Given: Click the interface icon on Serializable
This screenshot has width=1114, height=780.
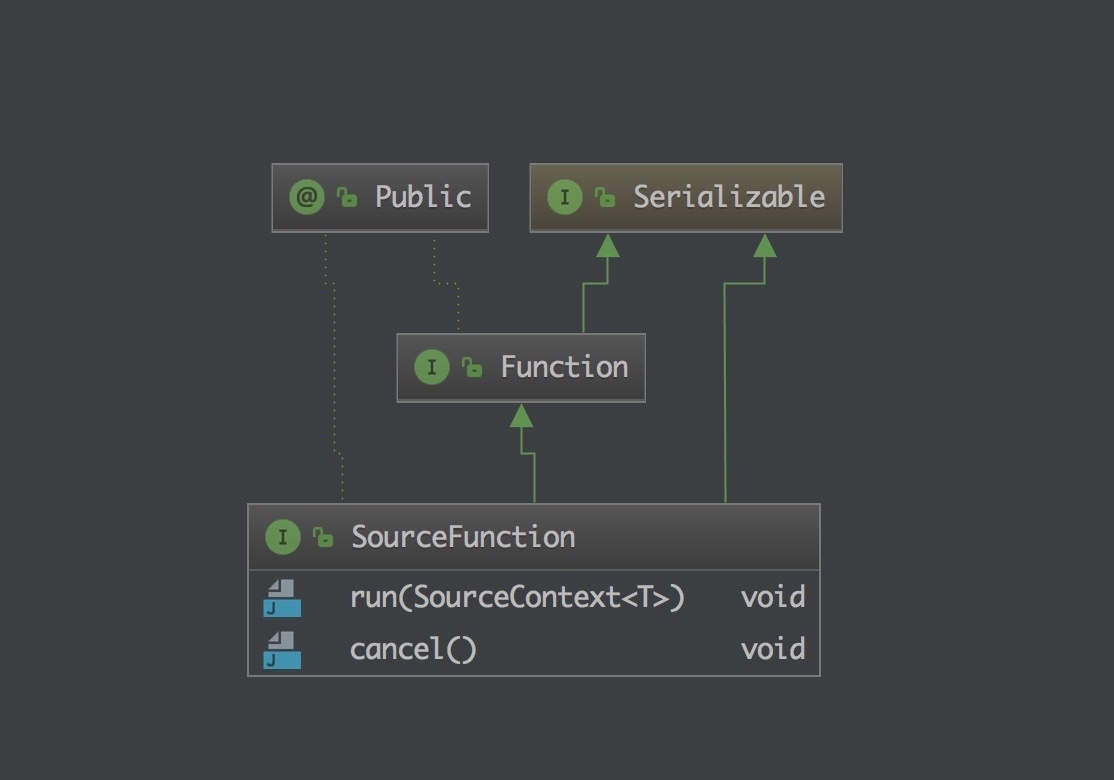Looking at the screenshot, I should 565,197.
